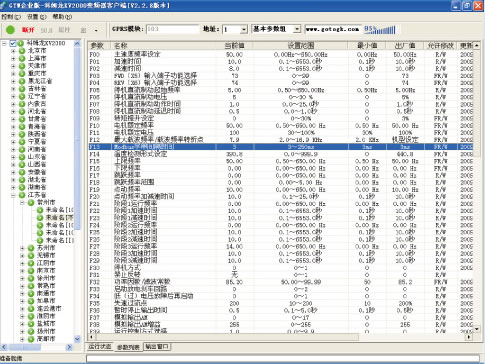Open the 控制 menu
This screenshot has height=364, width=485.
(11, 17)
